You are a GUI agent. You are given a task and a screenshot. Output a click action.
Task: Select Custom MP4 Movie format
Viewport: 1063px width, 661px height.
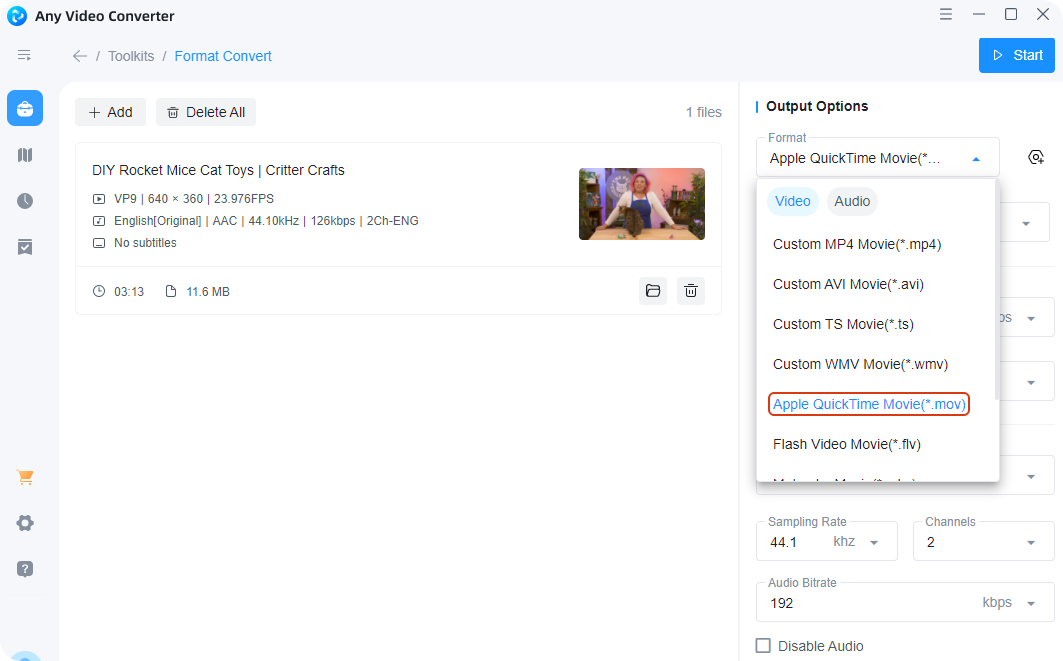[x=857, y=244]
